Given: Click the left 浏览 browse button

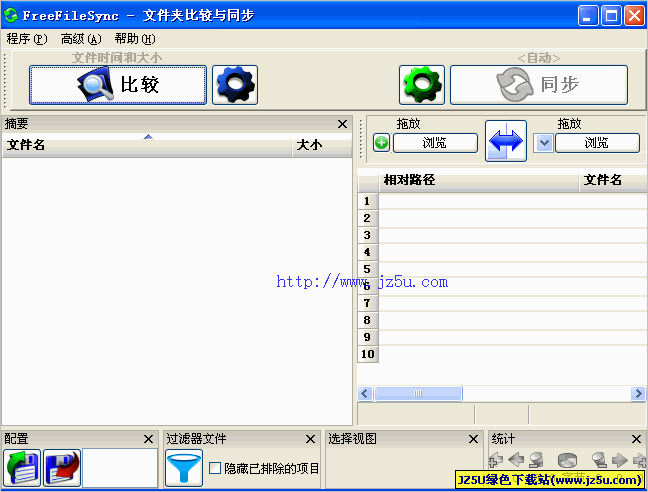Looking at the screenshot, I should [x=435, y=143].
